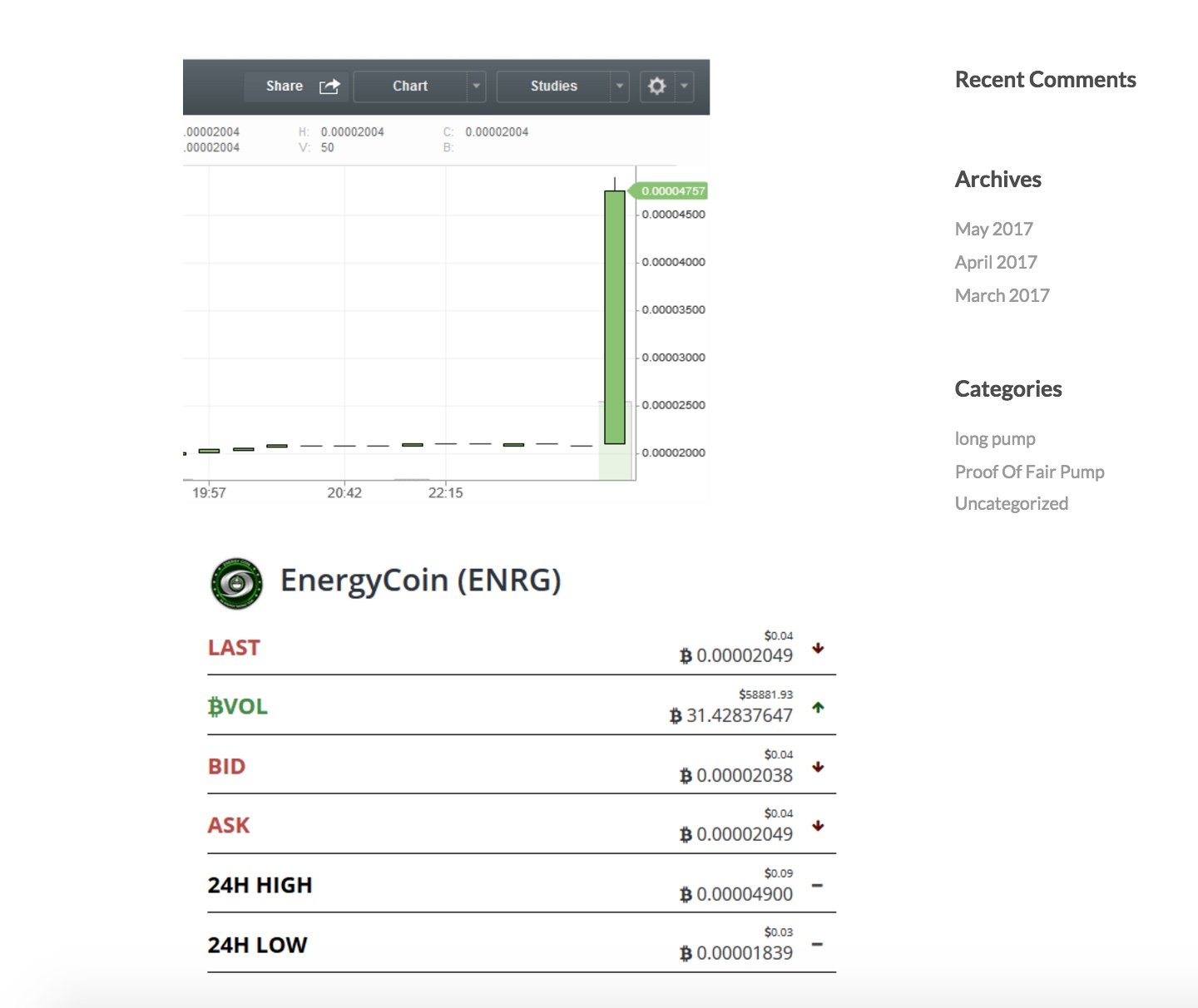Open the Proof Of Fair Pump category
This screenshot has width=1198, height=1008.
click(x=1030, y=472)
